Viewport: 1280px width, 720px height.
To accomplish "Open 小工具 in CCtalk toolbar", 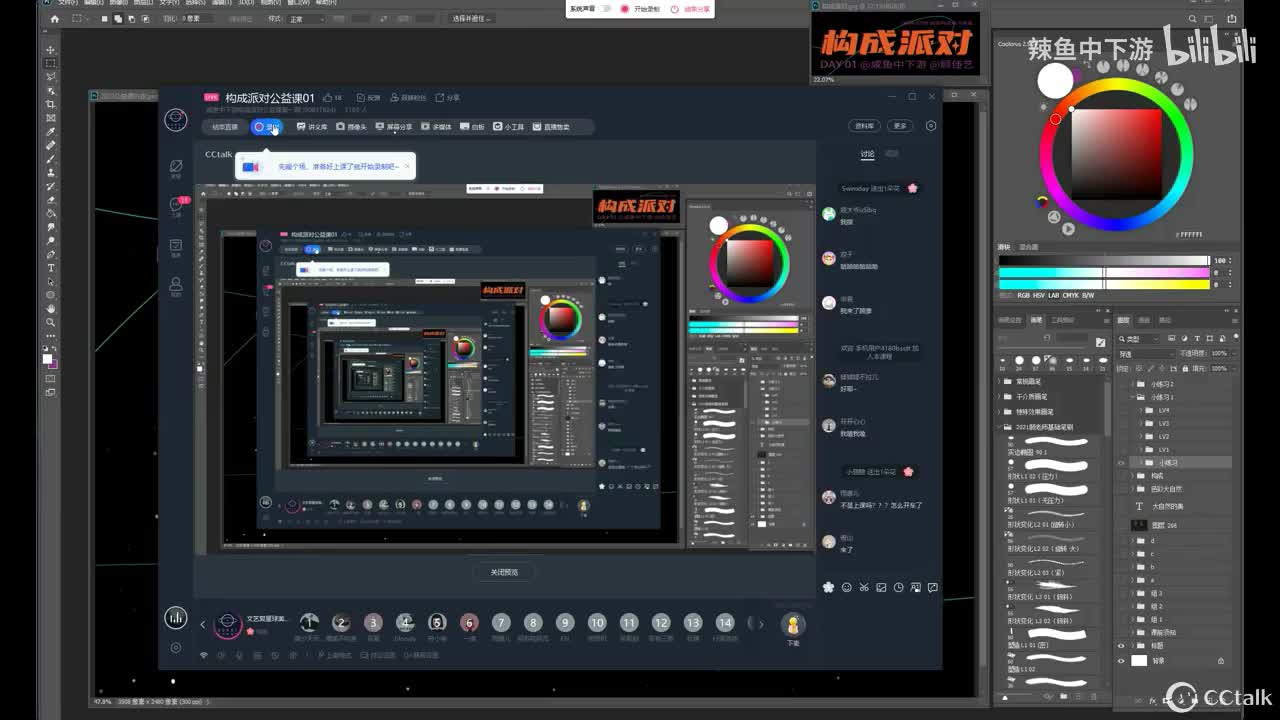I will tap(509, 127).
